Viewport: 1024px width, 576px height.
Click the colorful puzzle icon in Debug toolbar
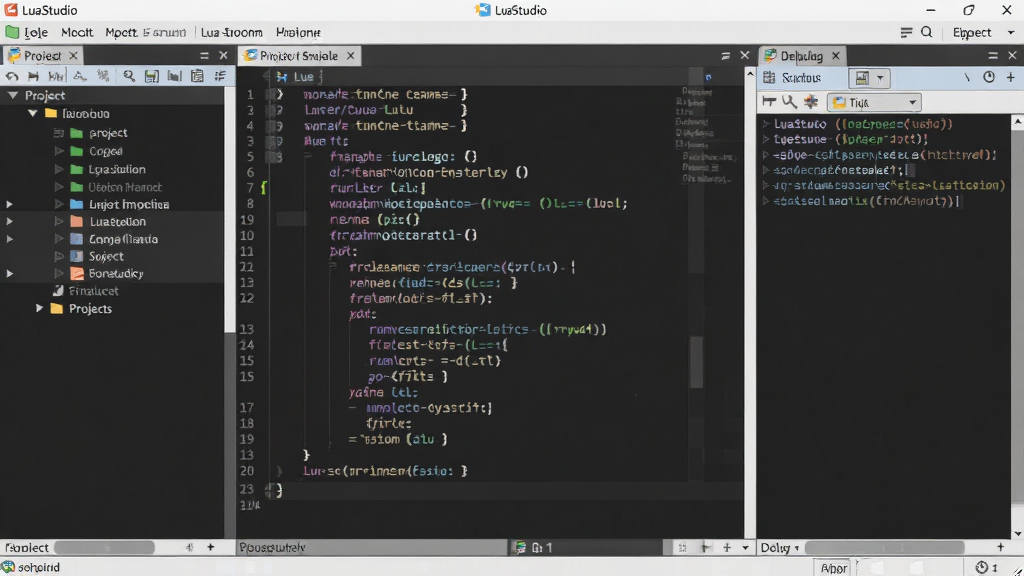click(810, 102)
